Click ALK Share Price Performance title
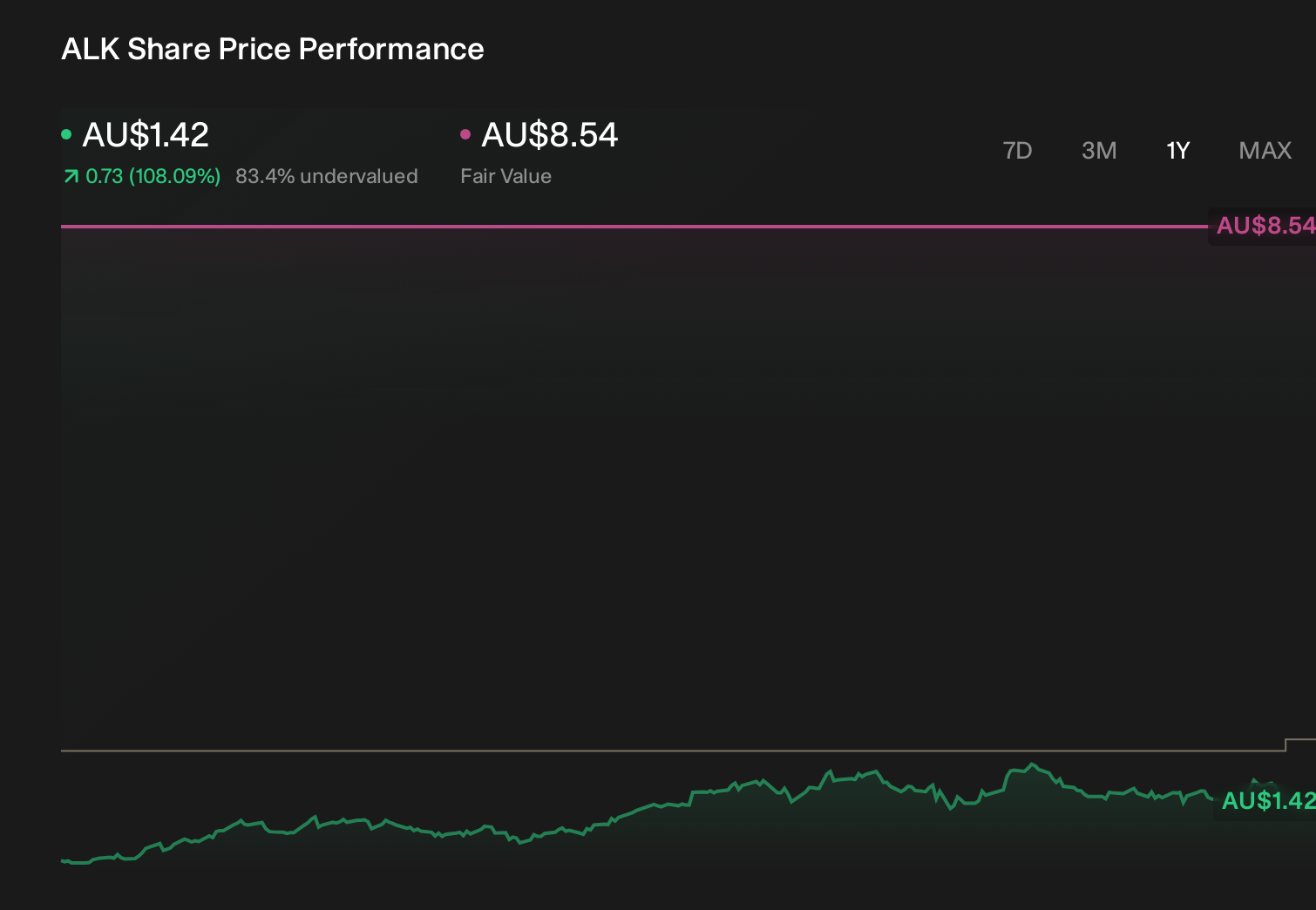1316x910 pixels. pyautogui.click(x=273, y=49)
